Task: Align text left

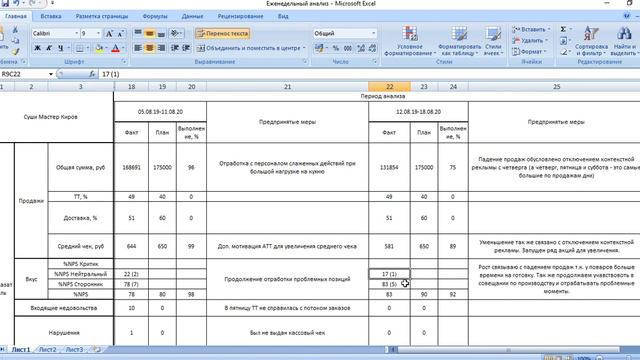Action: [138, 48]
